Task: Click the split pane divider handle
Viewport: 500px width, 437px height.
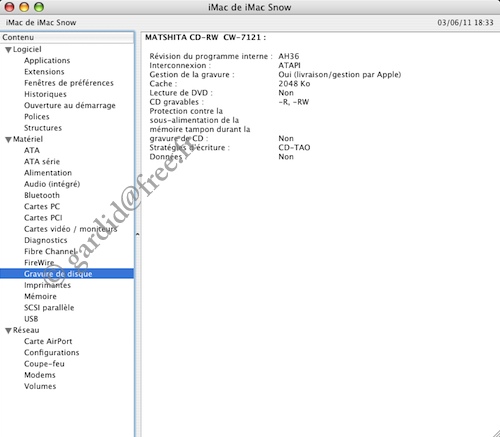Action: pyautogui.click(x=137, y=234)
